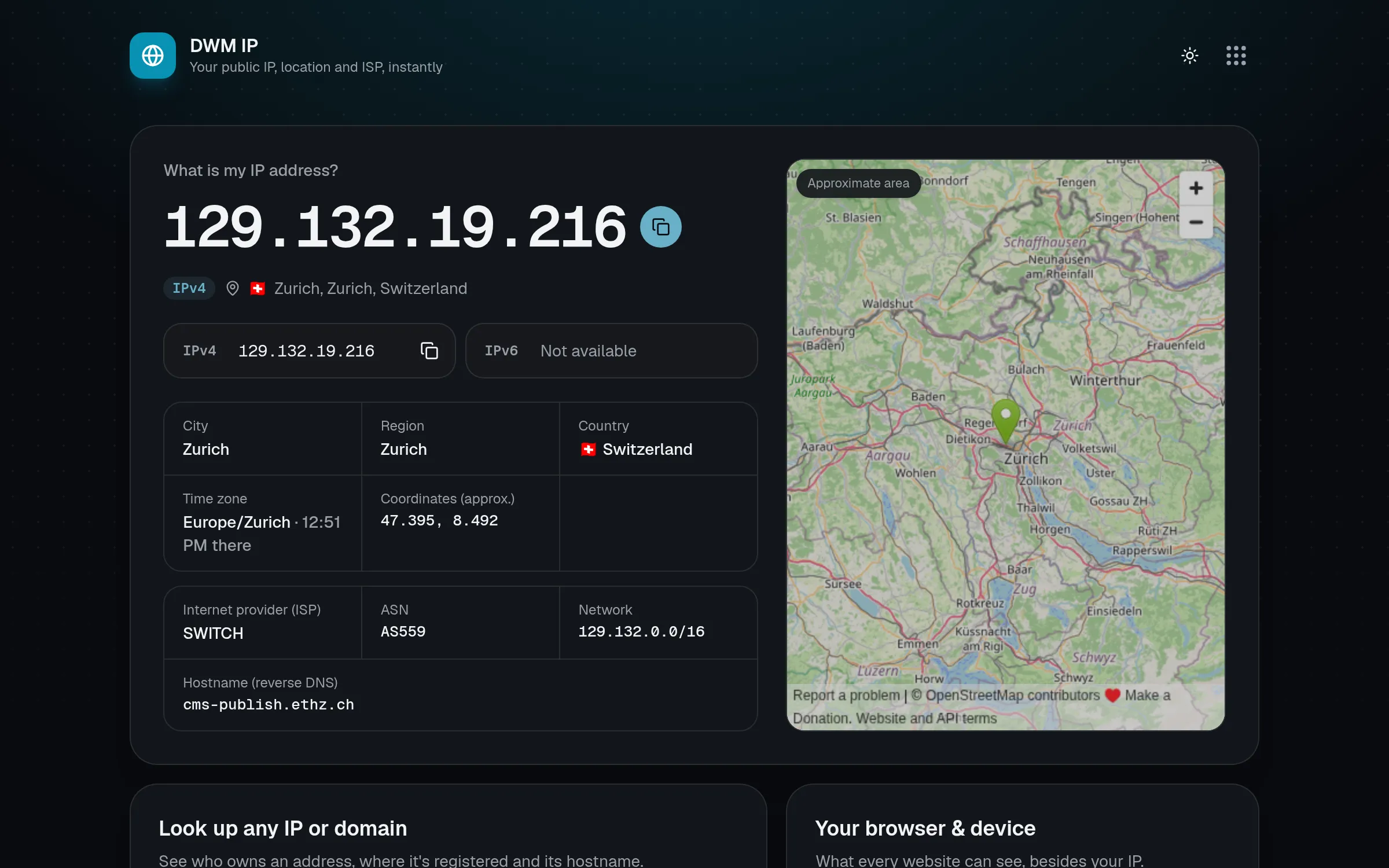Click the City value Zurich
The width and height of the screenshot is (1389, 868).
click(x=206, y=450)
